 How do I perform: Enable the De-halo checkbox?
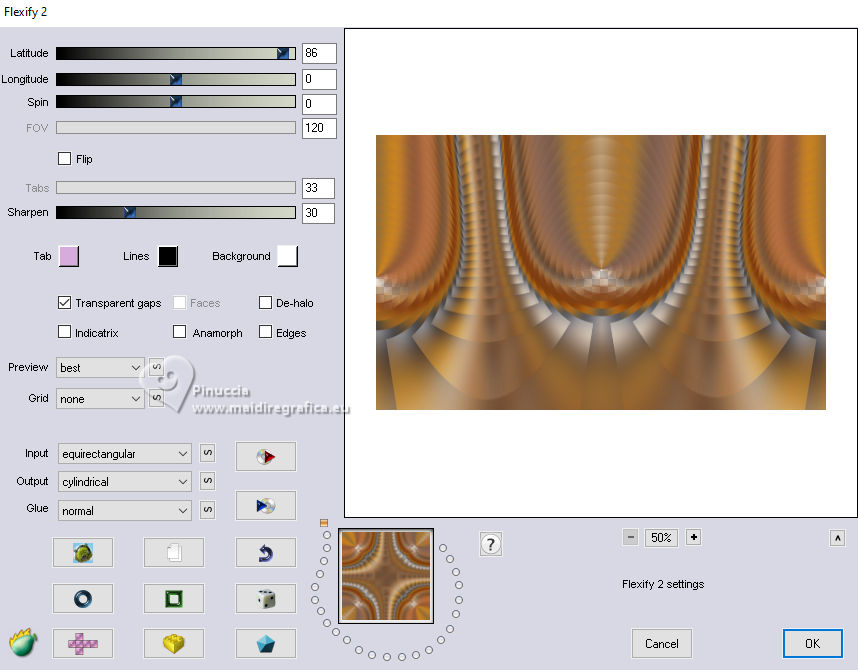[x=265, y=303]
